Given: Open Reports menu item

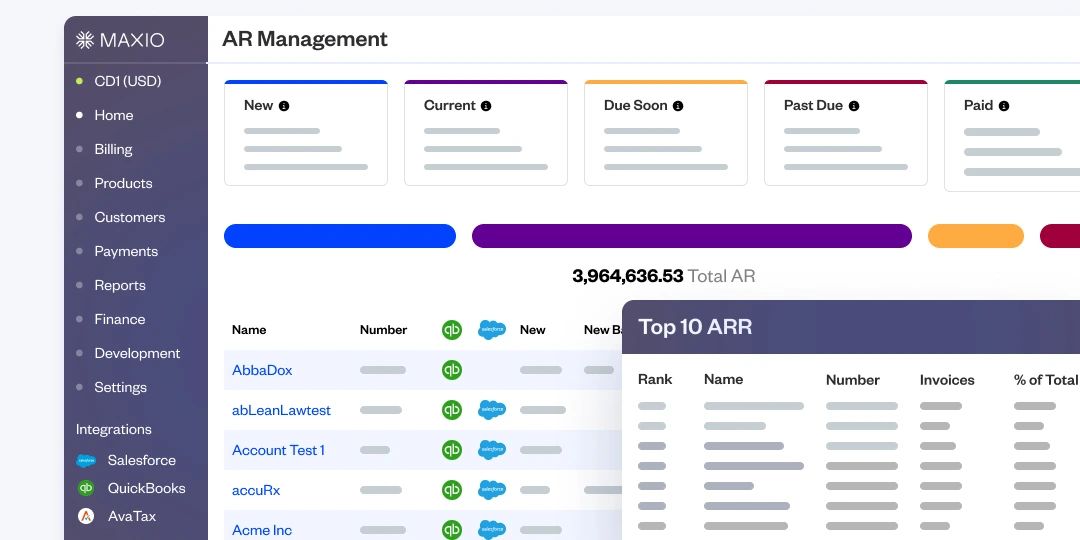Looking at the screenshot, I should (x=120, y=285).
